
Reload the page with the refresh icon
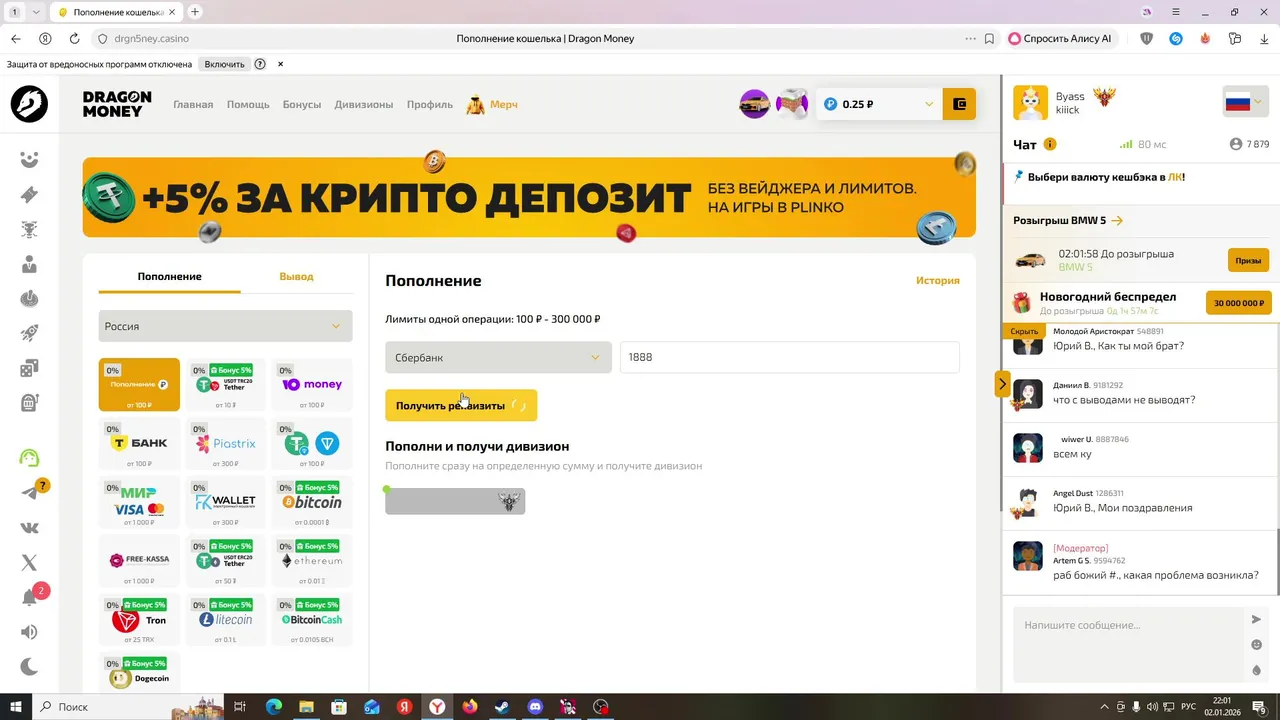[x=74, y=38]
